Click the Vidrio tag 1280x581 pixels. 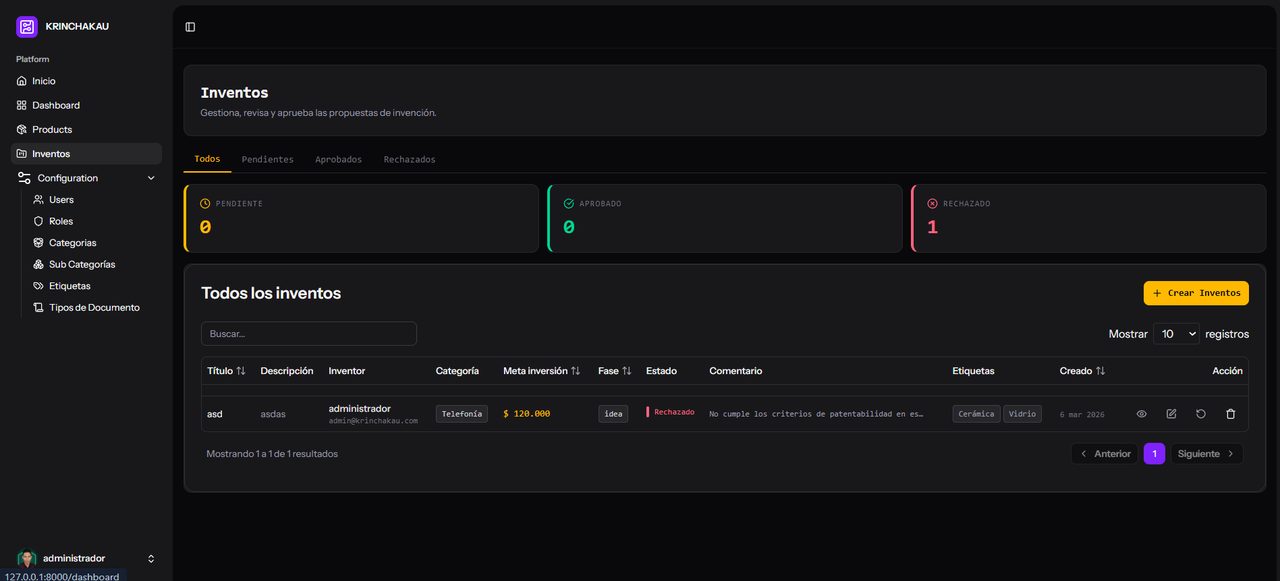coord(1022,414)
